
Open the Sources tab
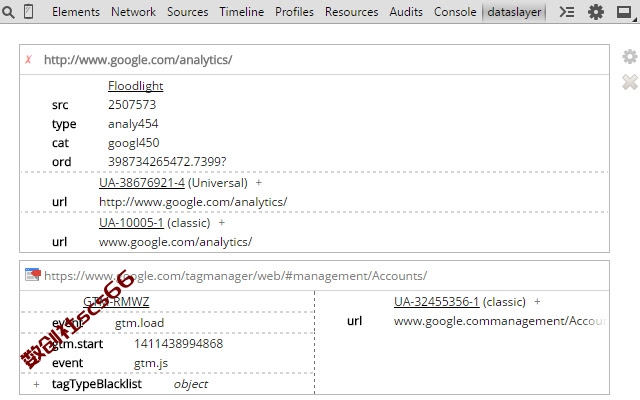(188, 12)
